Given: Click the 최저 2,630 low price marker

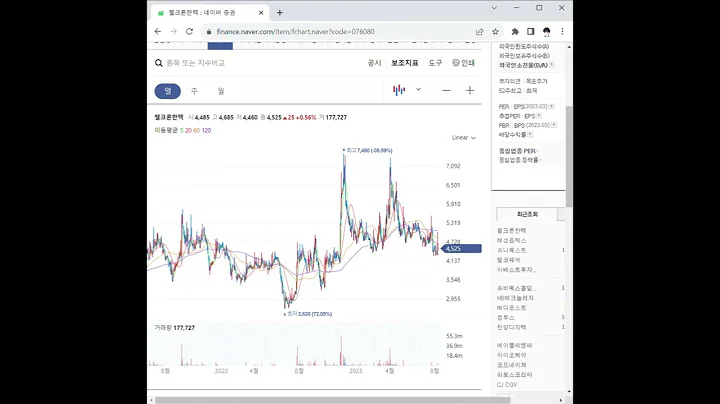Looking at the screenshot, I should tap(308, 314).
